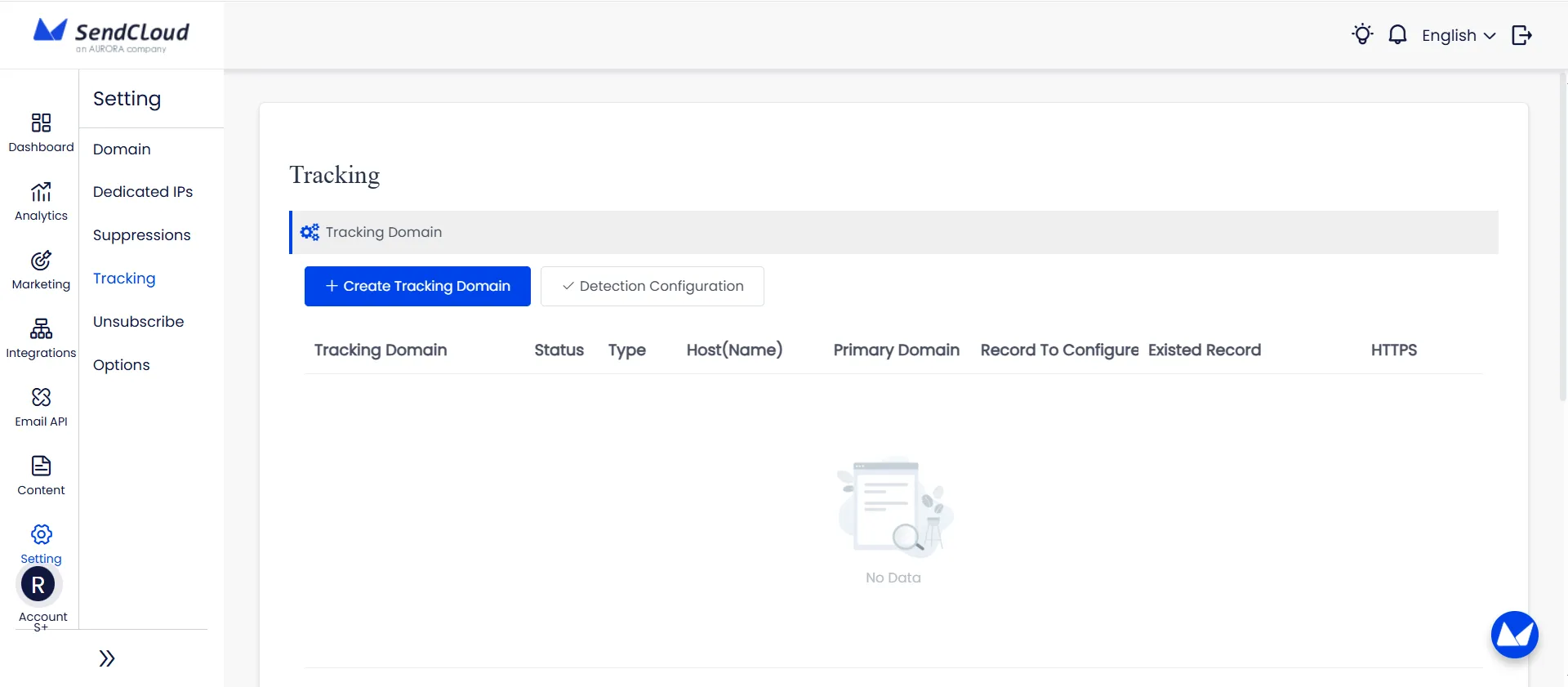Go to Domain settings
Image resolution: width=1568 pixels, height=687 pixels.
coord(122,149)
